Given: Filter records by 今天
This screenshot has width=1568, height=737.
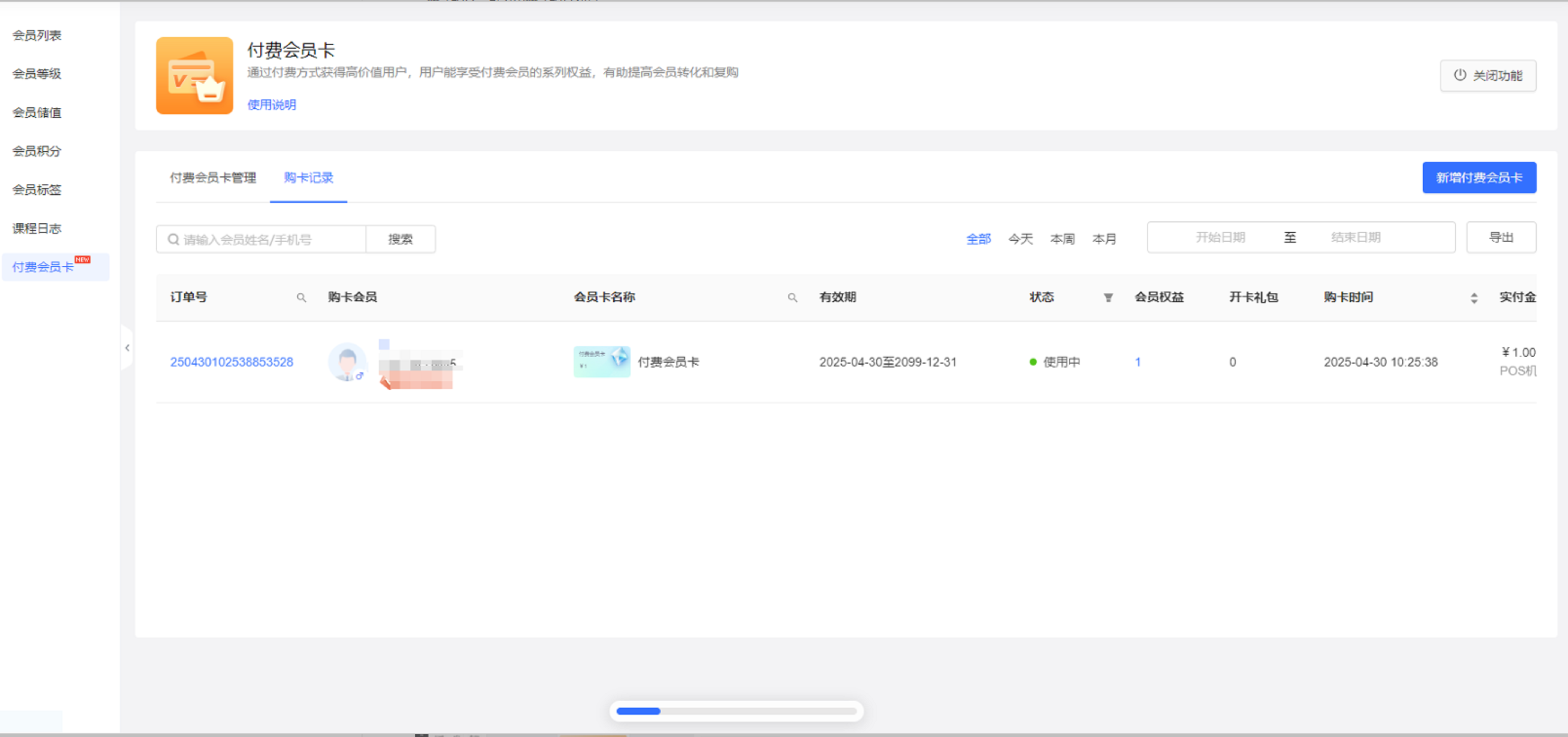Looking at the screenshot, I should point(1020,239).
